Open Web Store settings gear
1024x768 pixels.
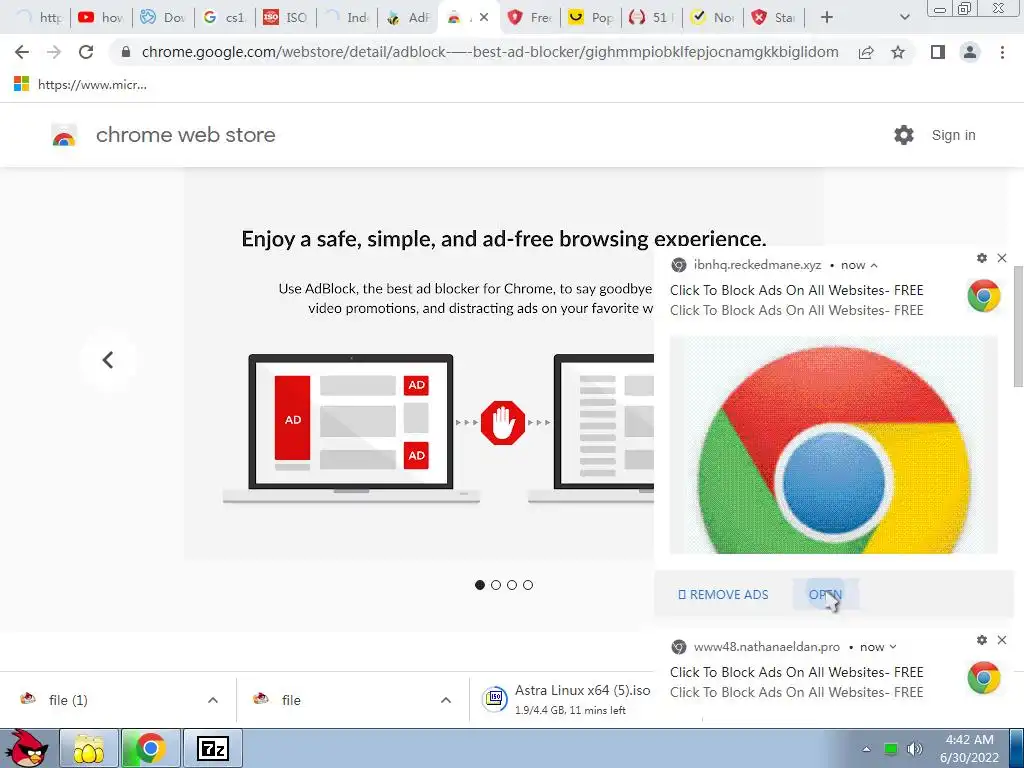904,135
